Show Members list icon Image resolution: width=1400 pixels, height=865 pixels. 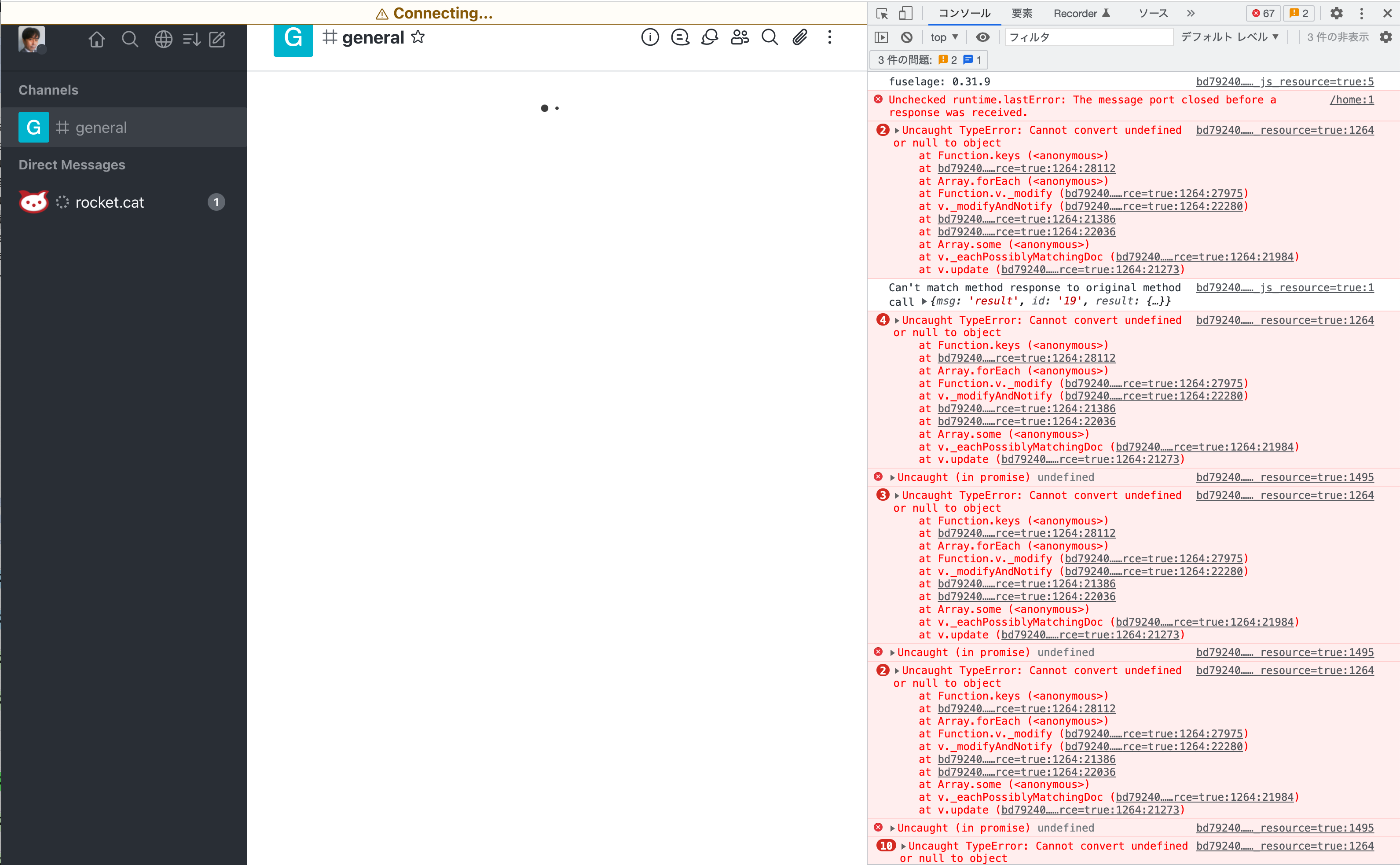pyautogui.click(x=740, y=37)
